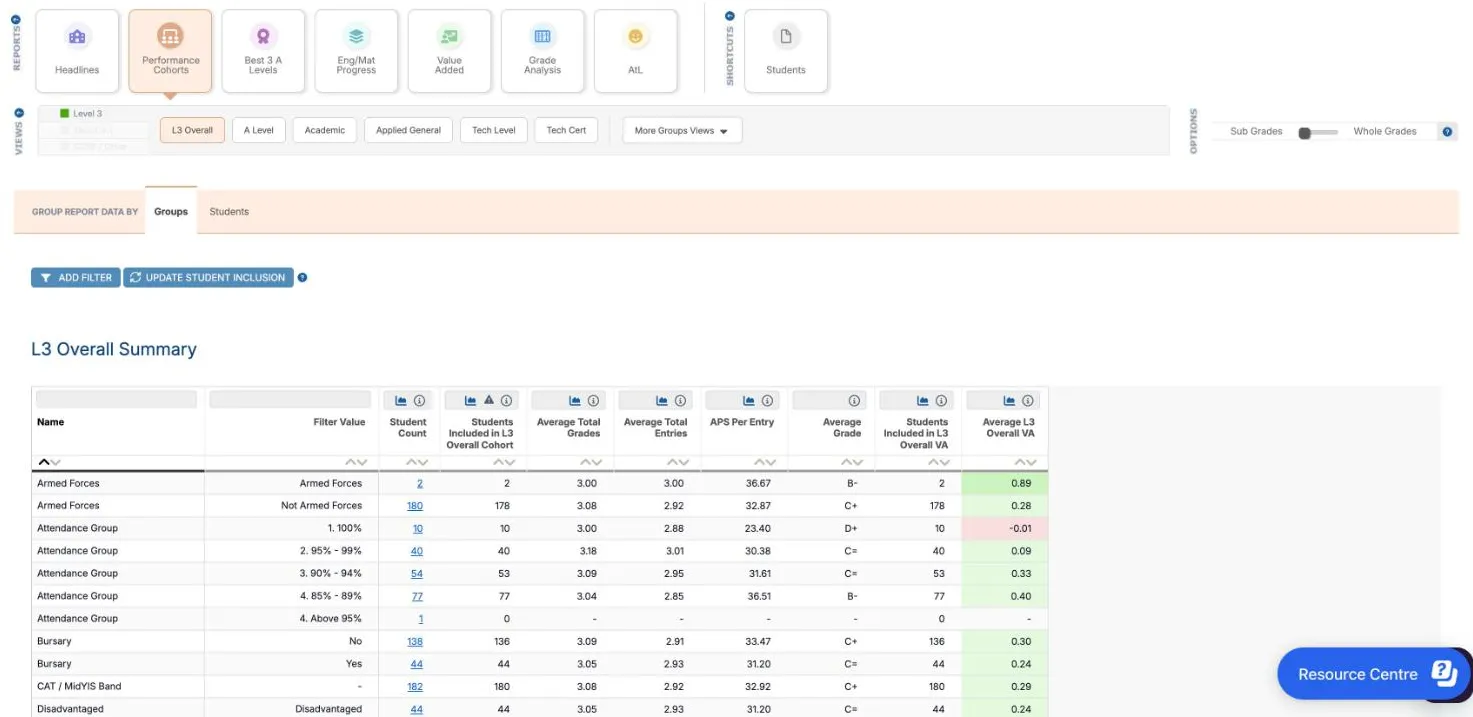Click warning triangle in L3 Overall Cohort column
Image resolution: width=1473 pixels, height=717 pixels.
tap(489, 400)
